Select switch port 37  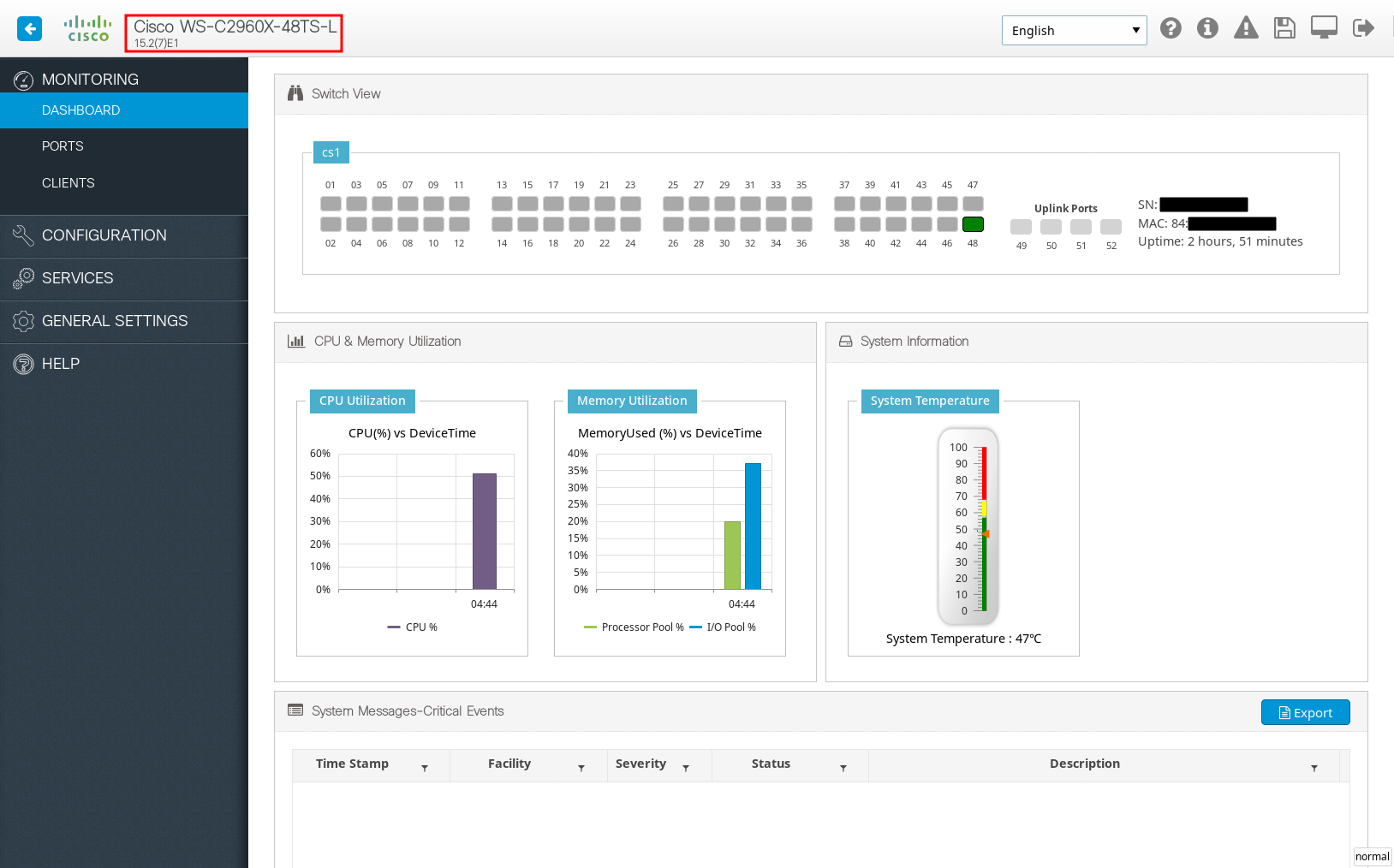tap(844, 204)
